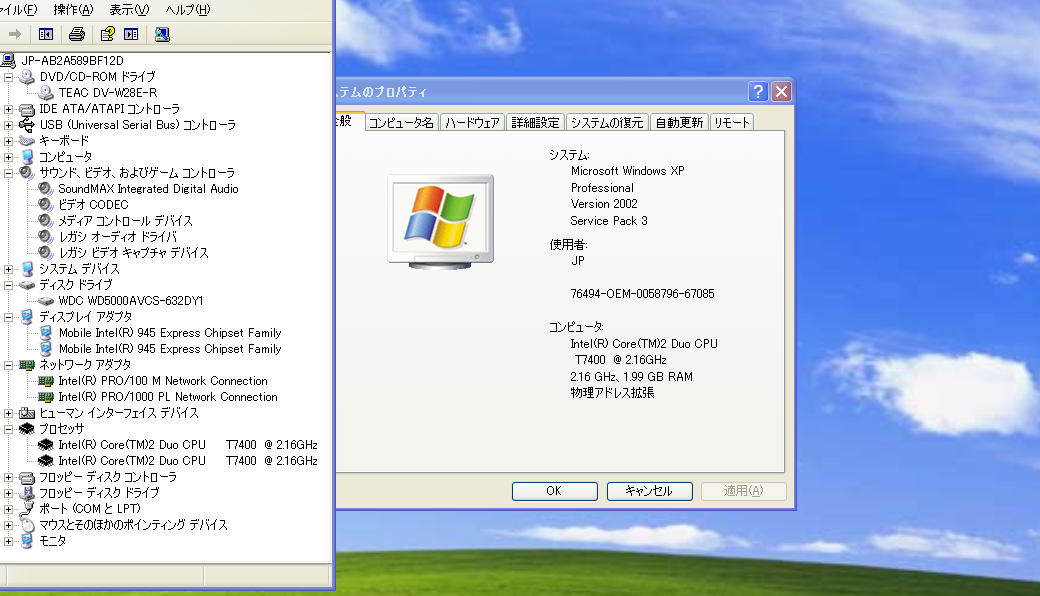Select the second Intel Core2 Duo T7400 row
This screenshot has height=596, width=1040.
[188, 461]
